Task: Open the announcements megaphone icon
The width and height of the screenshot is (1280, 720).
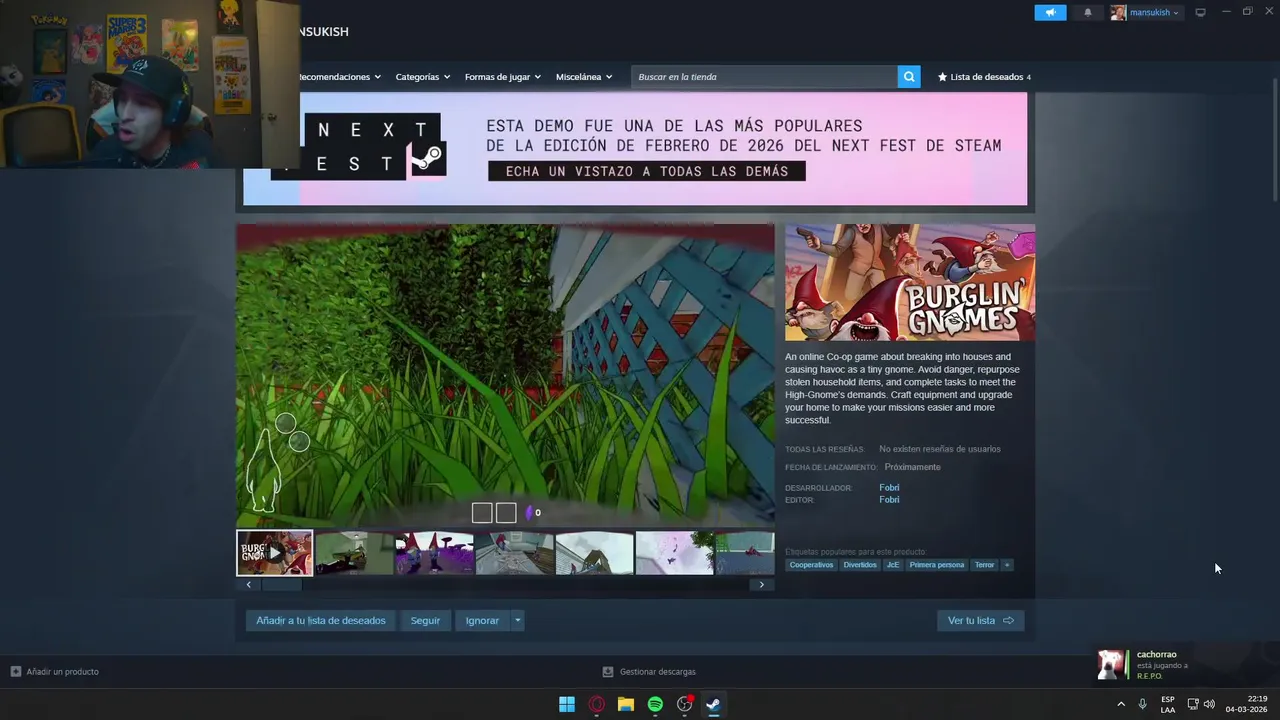Action: [x=1050, y=12]
